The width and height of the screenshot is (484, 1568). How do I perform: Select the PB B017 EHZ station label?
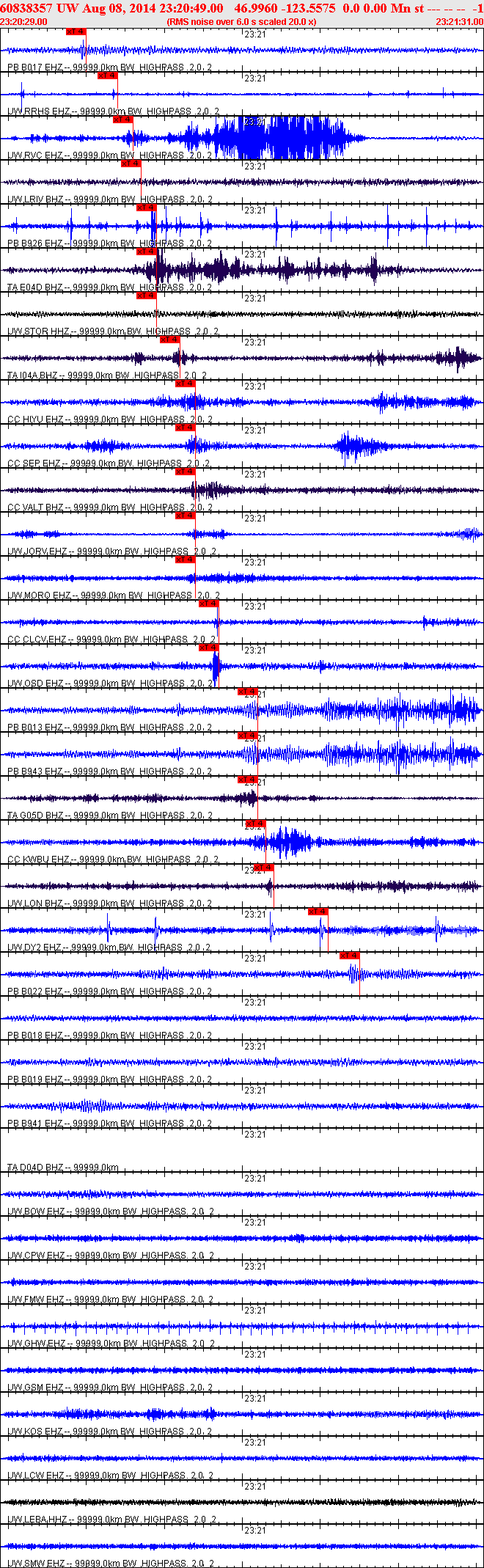click(x=109, y=67)
